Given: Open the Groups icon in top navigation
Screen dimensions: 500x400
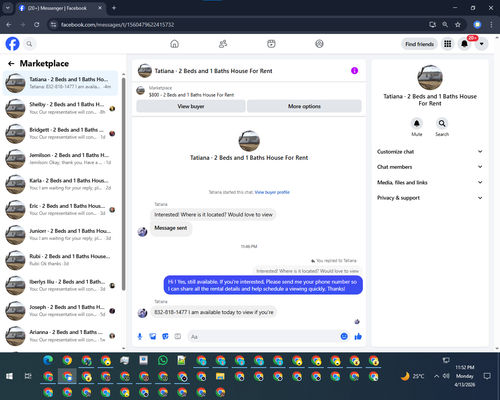Looking at the screenshot, I should [319, 44].
